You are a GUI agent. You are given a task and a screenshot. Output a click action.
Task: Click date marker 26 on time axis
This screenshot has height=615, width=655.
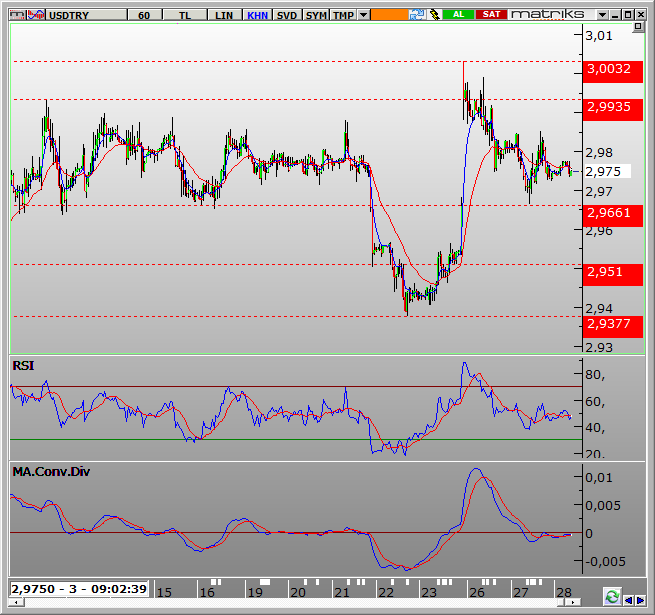point(477,592)
